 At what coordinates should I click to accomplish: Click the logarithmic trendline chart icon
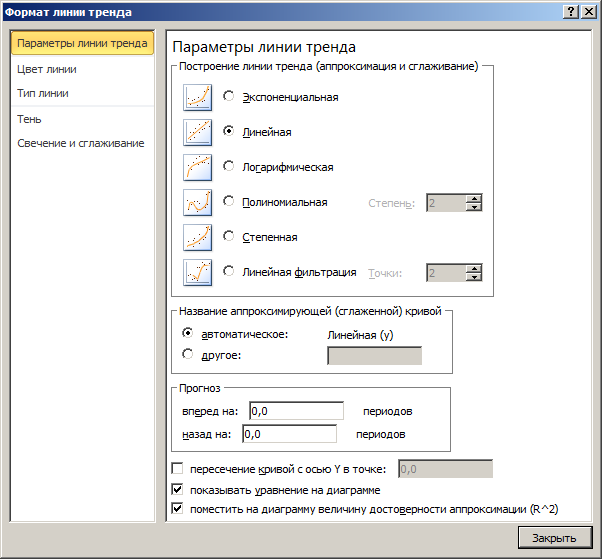[197, 167]
